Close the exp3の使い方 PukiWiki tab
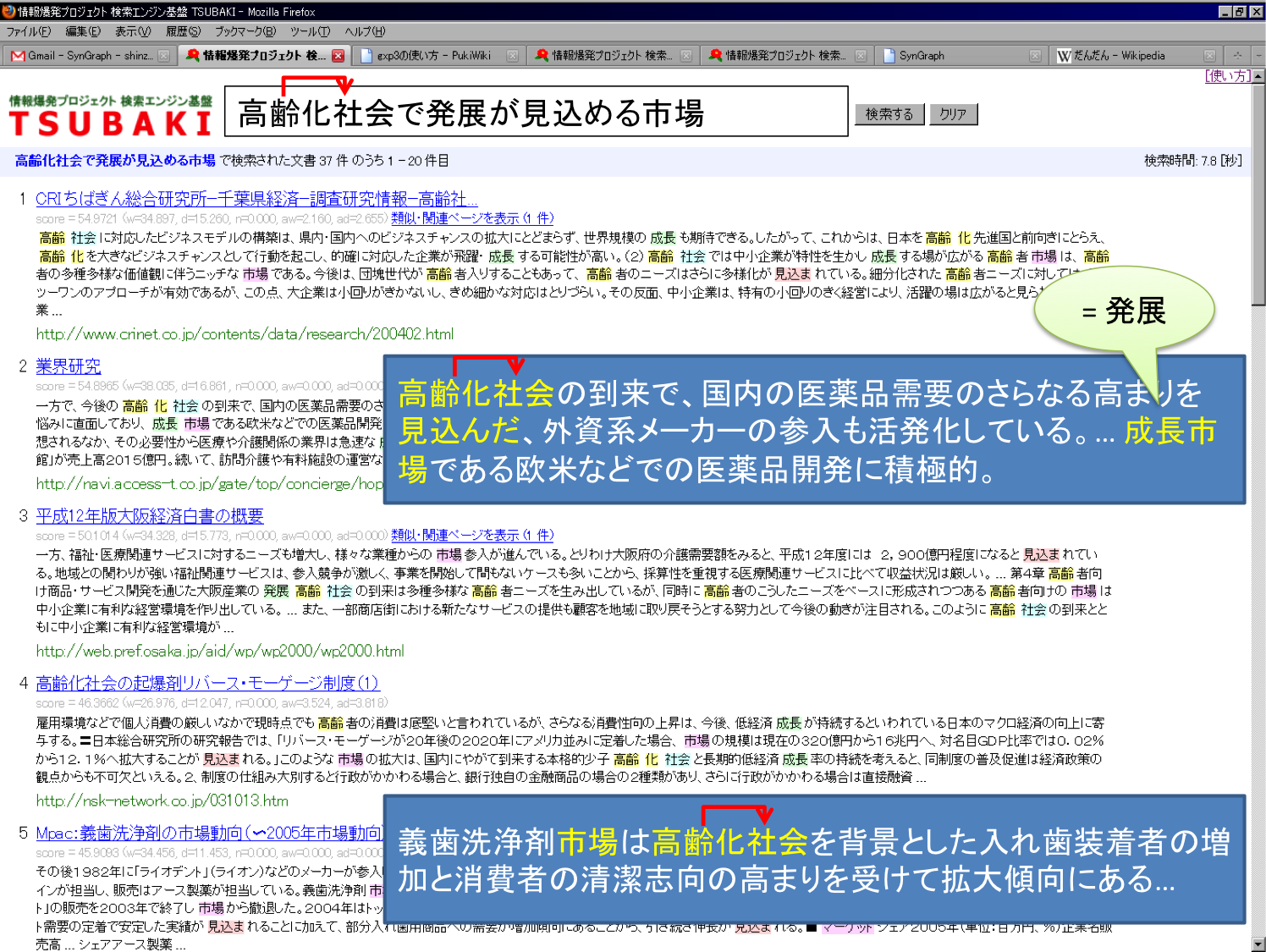This screenshot has width=1266, height=952. [512, 56]
